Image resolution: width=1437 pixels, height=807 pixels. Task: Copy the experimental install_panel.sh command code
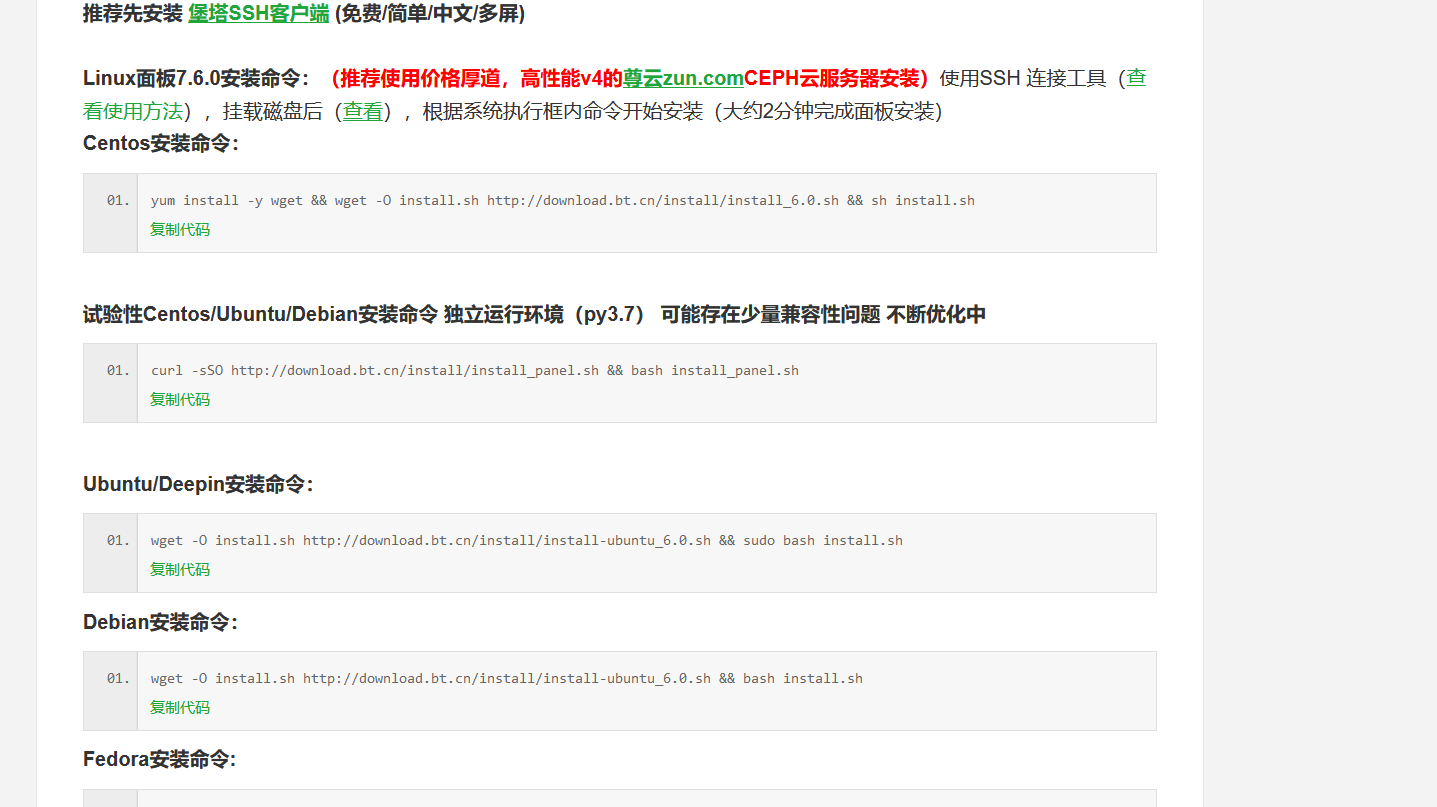pos(179,399)
